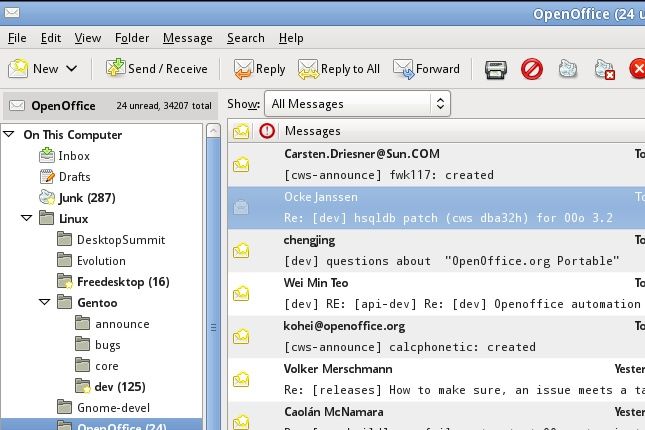Forward the selected message

pyautogui.click(x=426, y=69)
